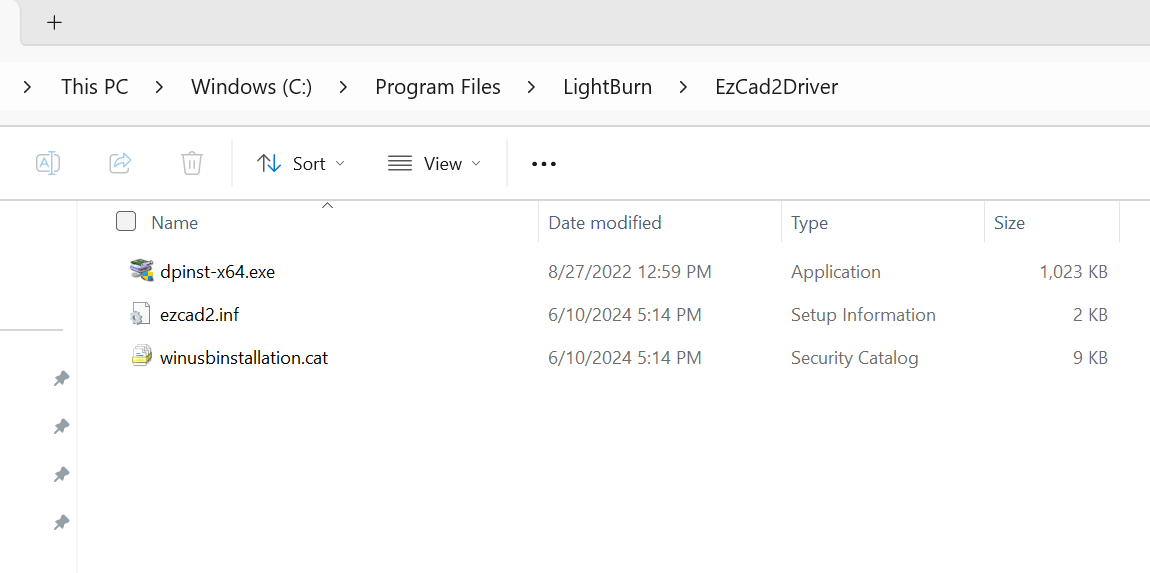
Task: Click the ezcad2.inf file icon
Action: (140, 314)
